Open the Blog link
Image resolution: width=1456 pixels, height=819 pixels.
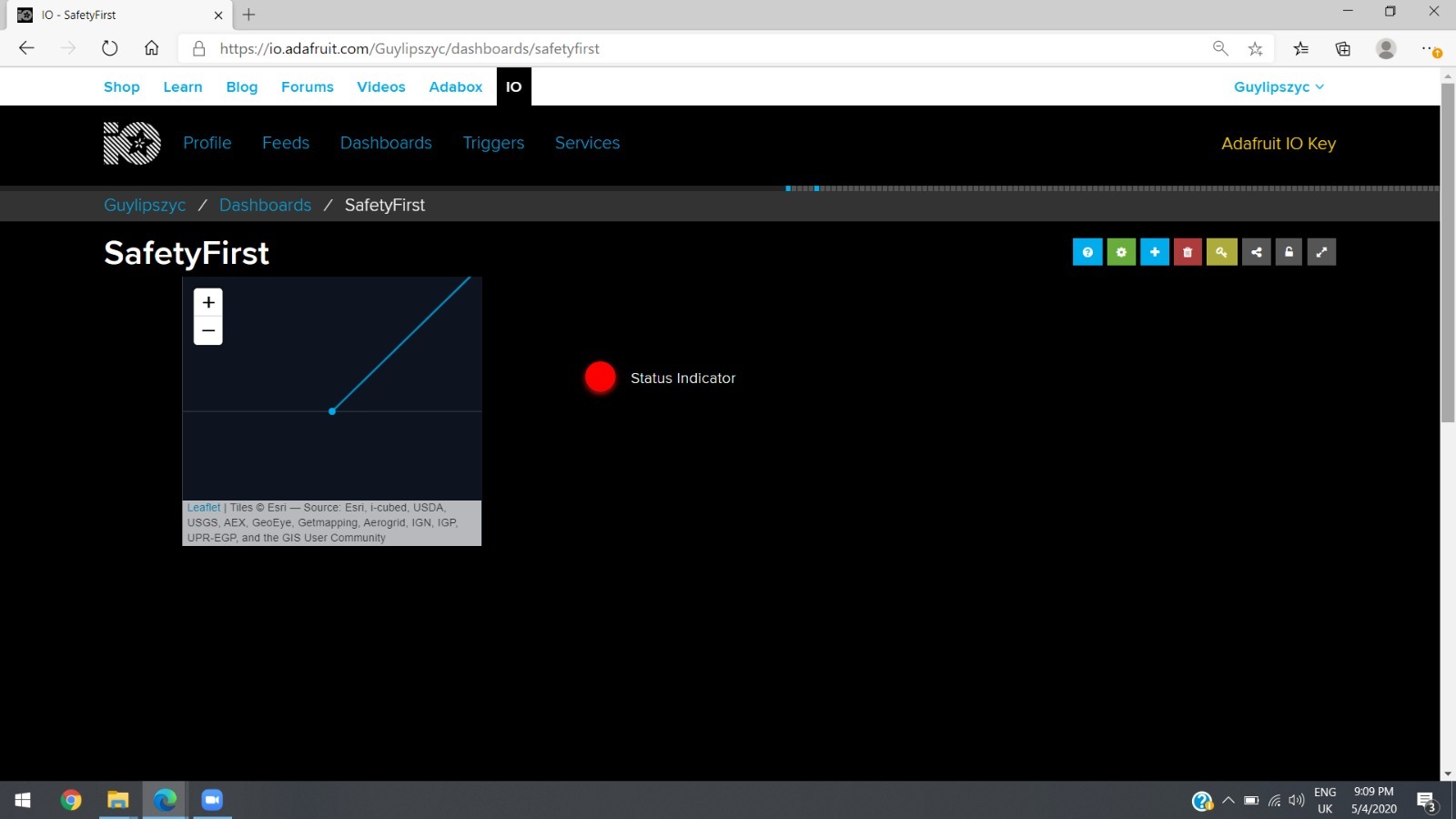[242, 86]
